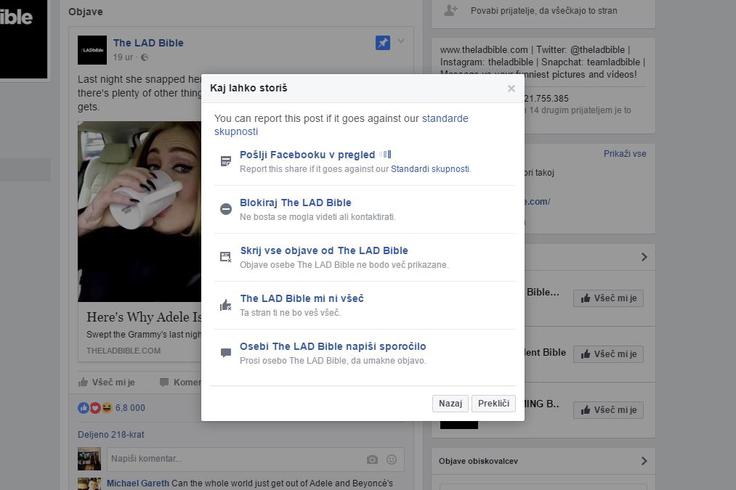This screenshot has width=736, height=490.
Task: Open the Adele article image
Action: click(x=139, y=211)
